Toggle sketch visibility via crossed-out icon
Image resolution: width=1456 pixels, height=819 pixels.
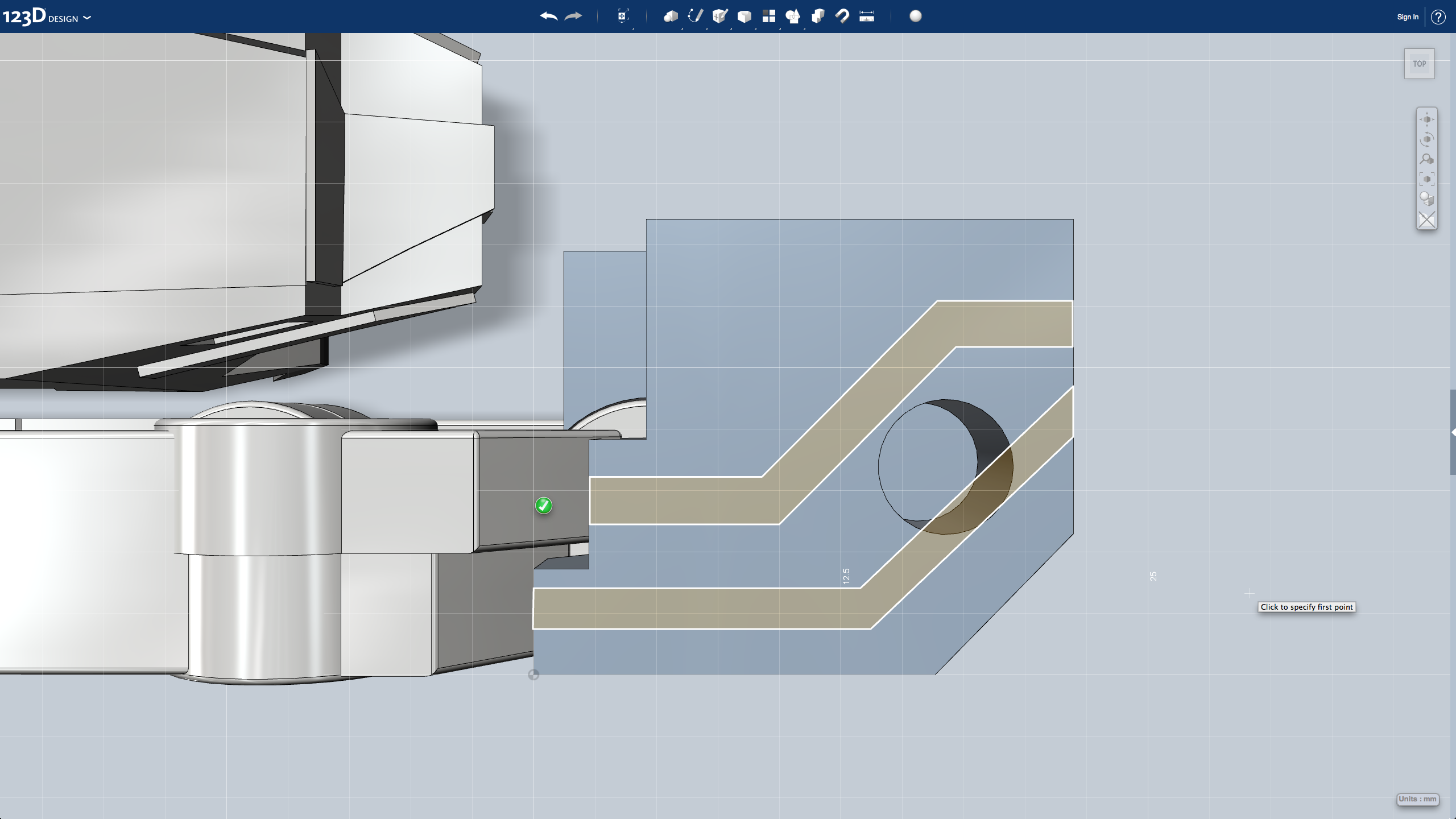tap(1428, 220)
